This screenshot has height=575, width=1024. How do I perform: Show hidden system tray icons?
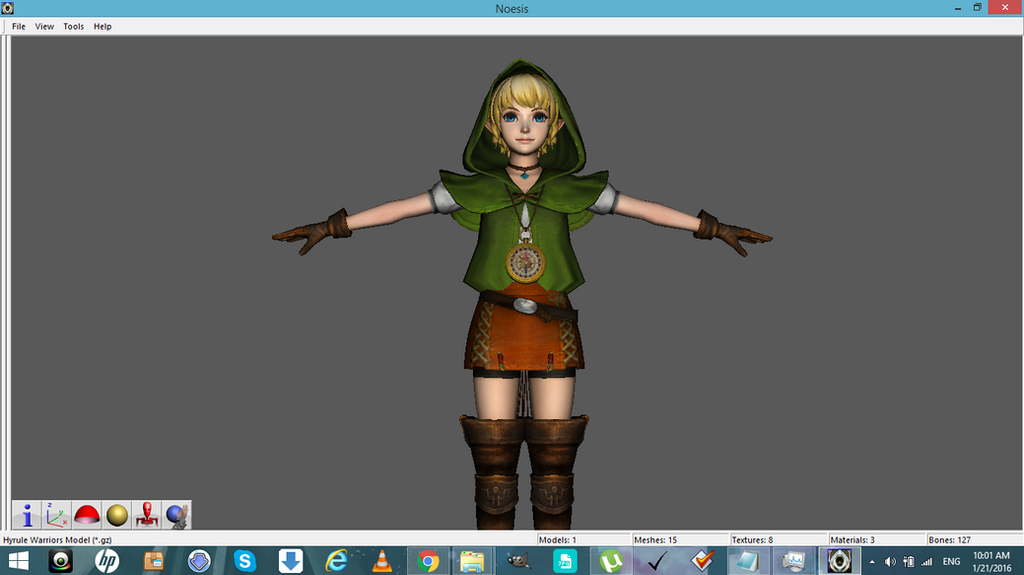(872, 561)
